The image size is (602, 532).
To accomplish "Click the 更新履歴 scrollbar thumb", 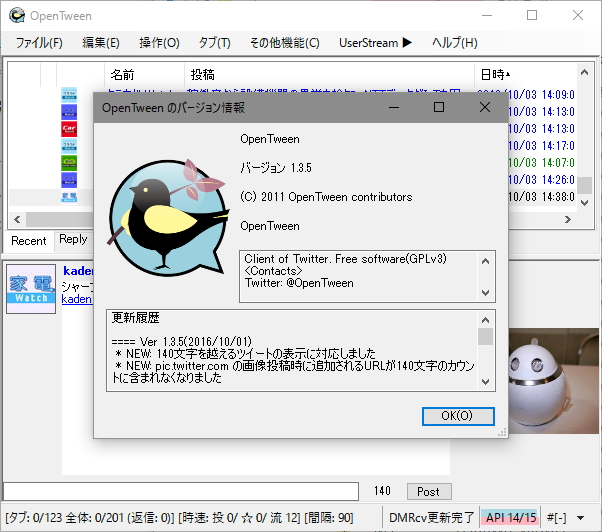I will click(x=485, y=337).
